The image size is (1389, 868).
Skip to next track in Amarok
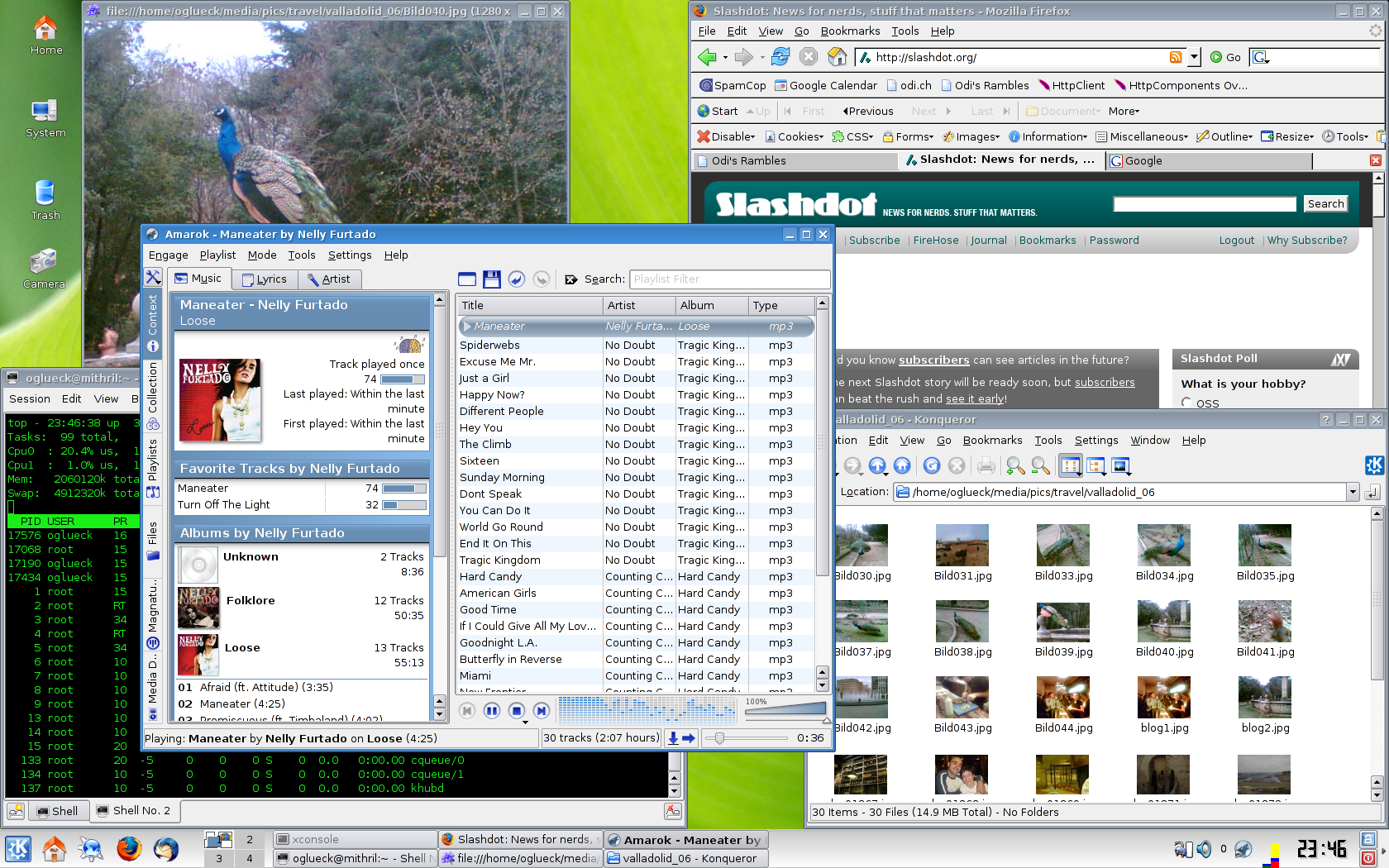pos(542,710)
